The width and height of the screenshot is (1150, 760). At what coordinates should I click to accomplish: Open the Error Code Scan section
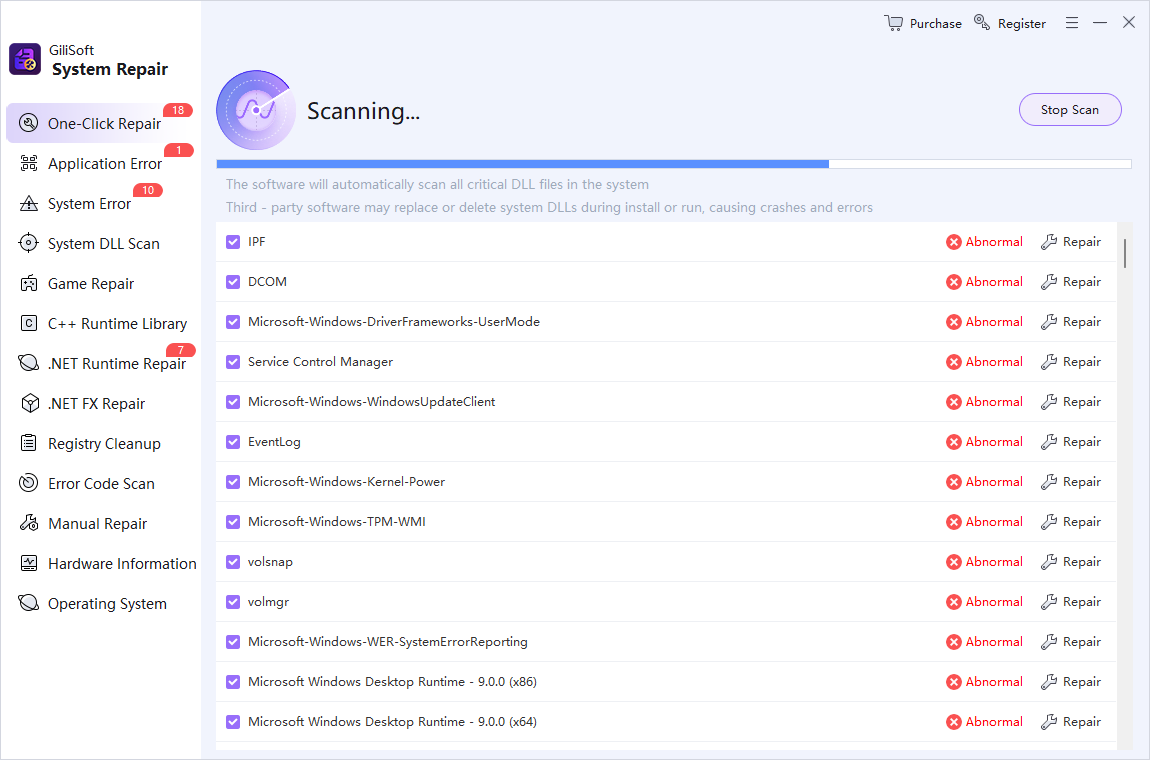tap(100, 483)
